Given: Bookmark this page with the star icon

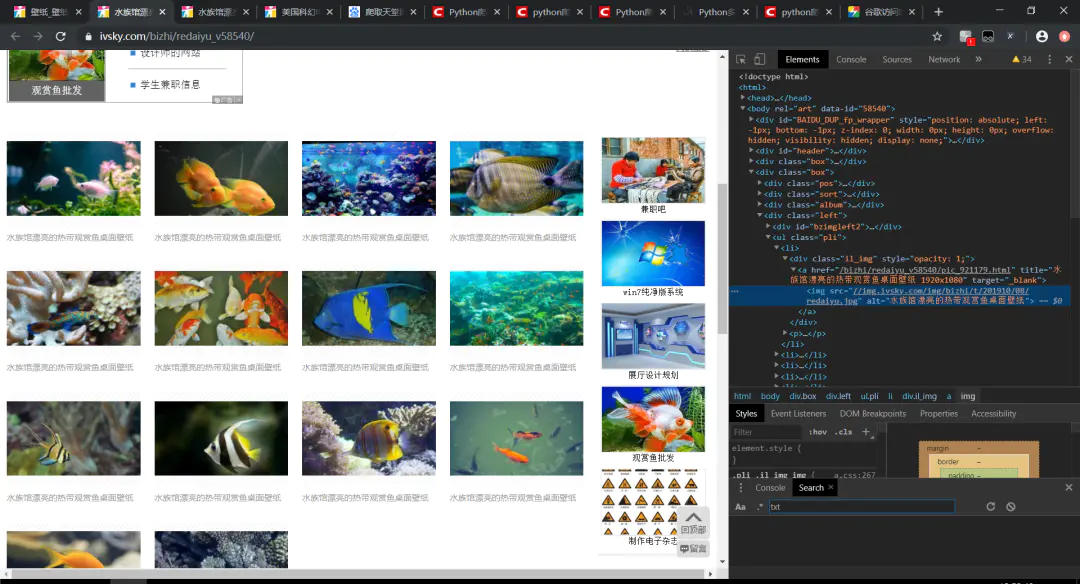Looking at the screenshot, I should click(937, 36).
